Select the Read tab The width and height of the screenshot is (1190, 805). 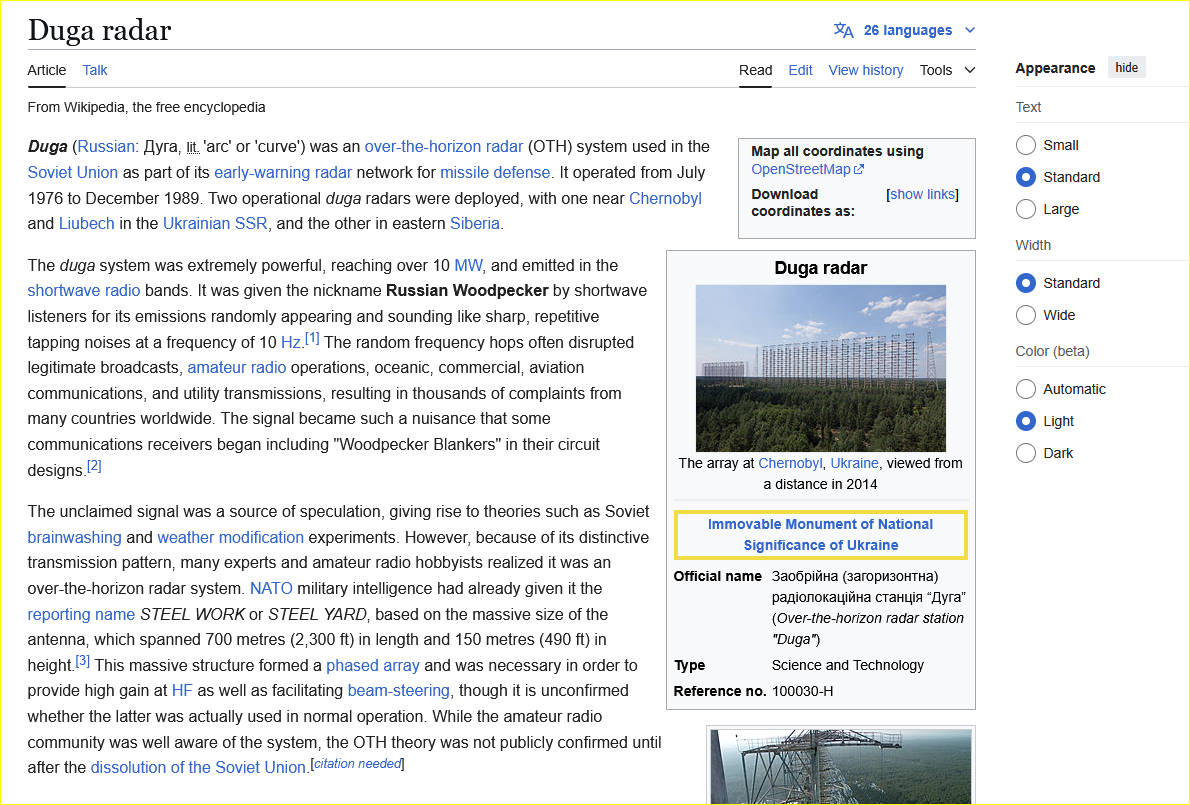point(755,70)
